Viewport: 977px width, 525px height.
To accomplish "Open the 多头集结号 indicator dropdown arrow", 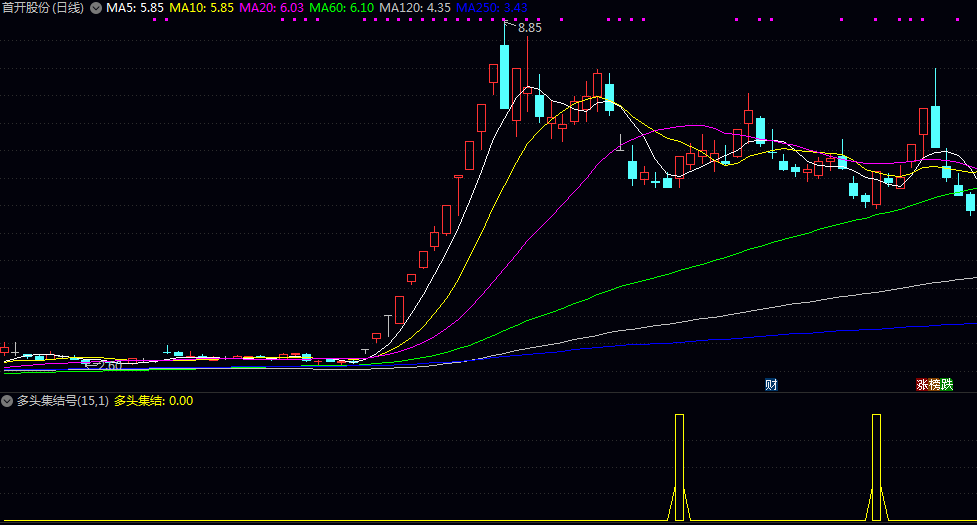I will [7, 401].
